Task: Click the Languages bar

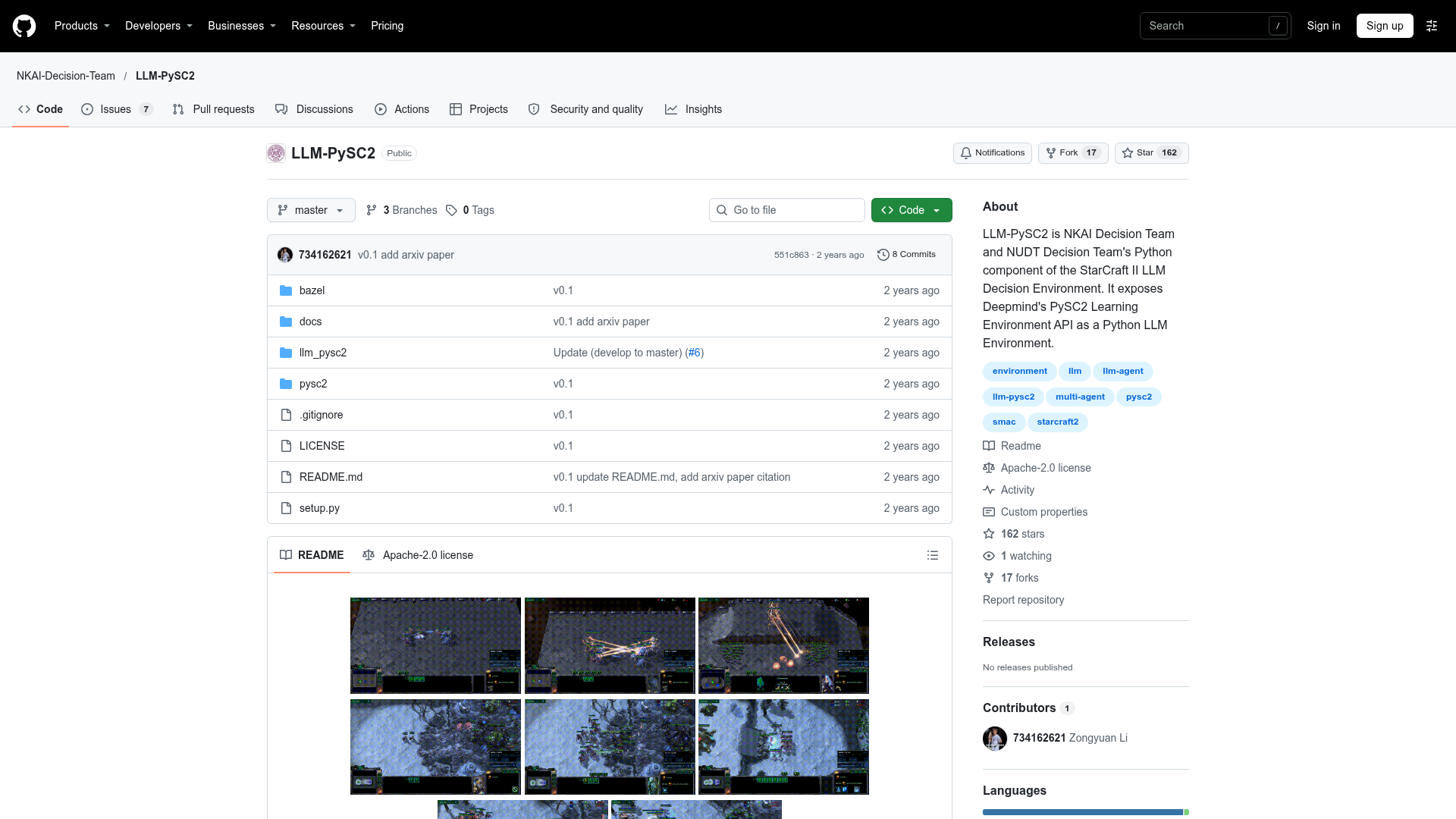Action: tap(1086, 812)
